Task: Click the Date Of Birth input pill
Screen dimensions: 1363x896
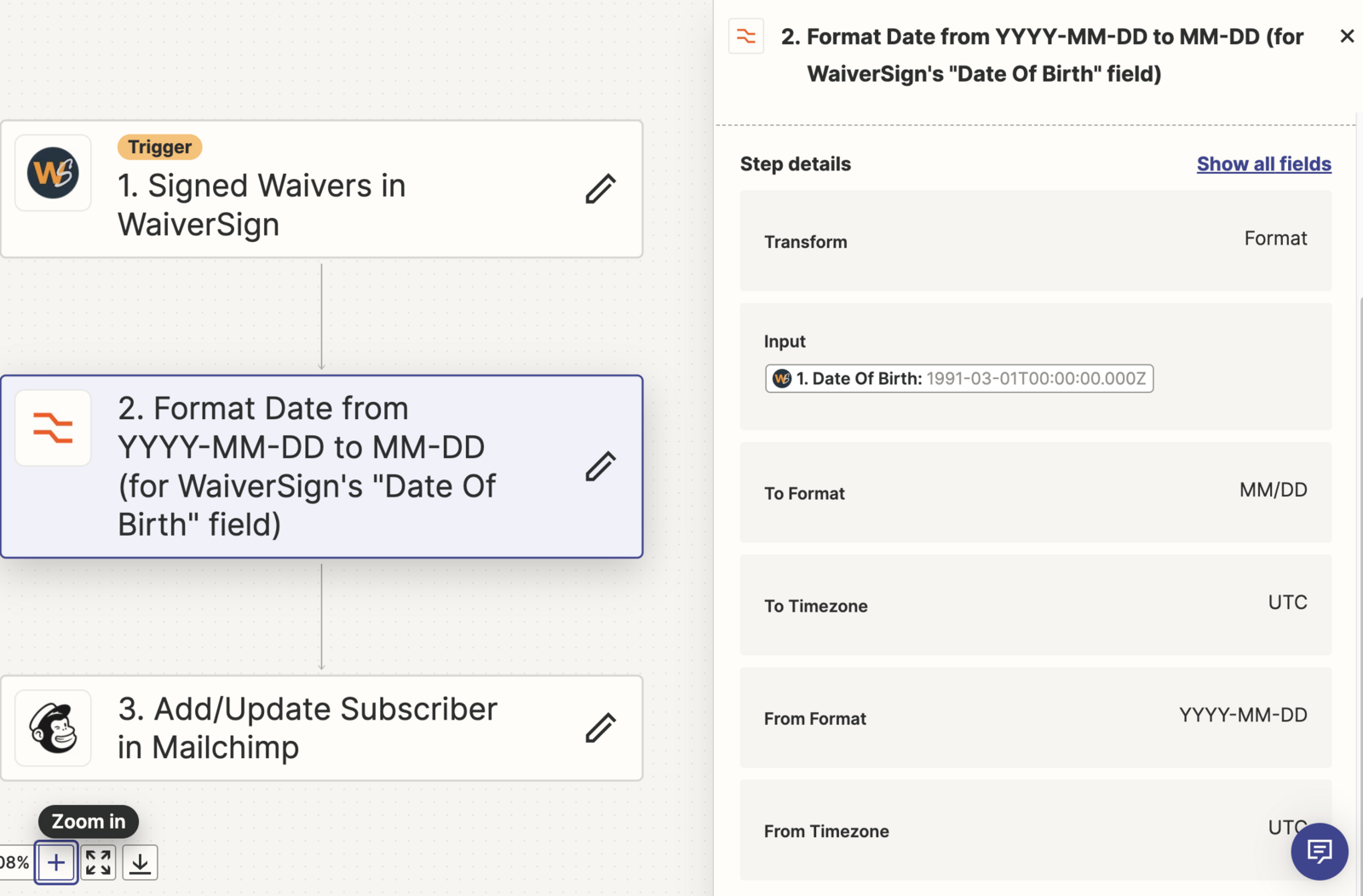Action: (959, 378)
